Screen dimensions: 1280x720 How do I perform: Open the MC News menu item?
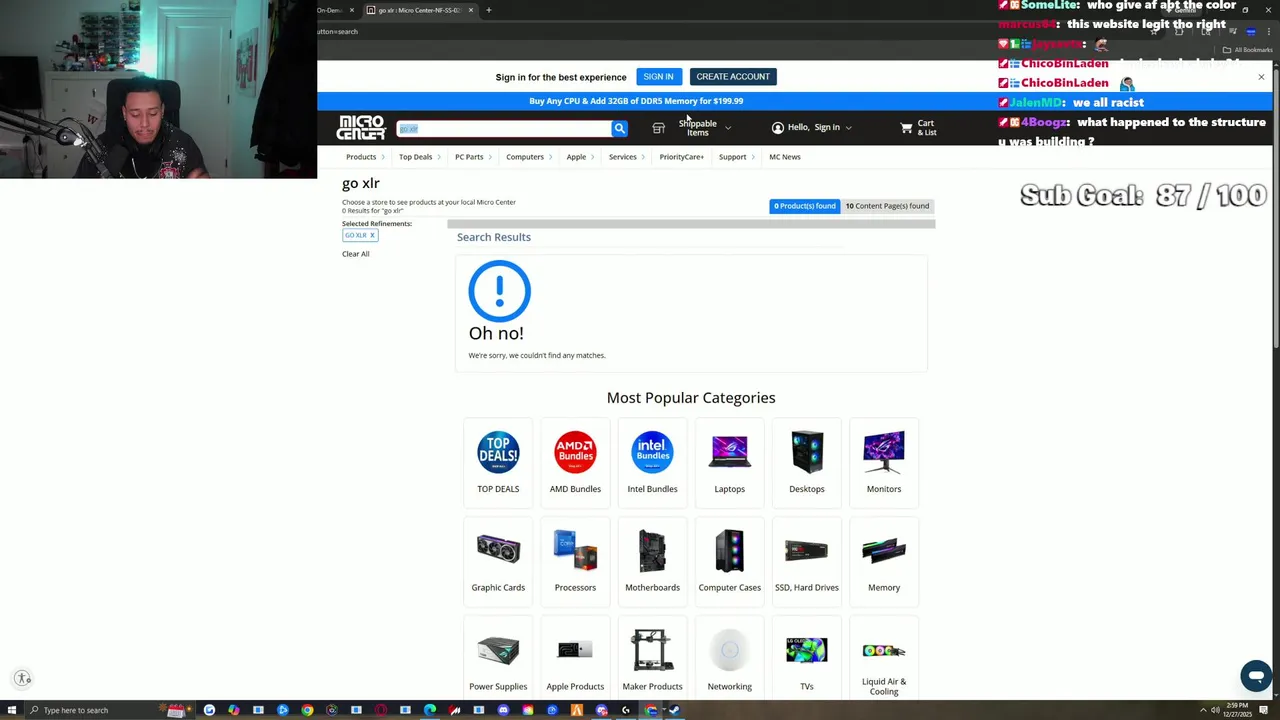point(784,157)
